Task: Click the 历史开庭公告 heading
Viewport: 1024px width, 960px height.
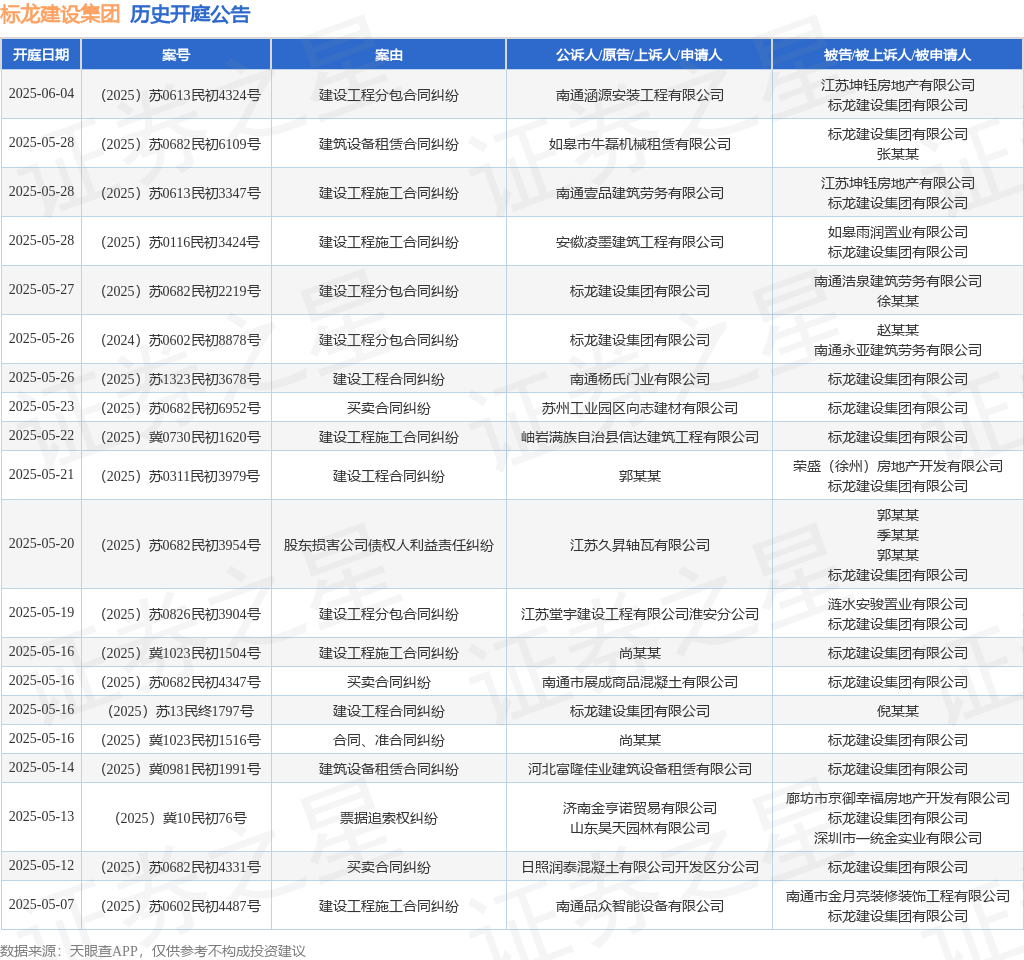Action: [x=189, y=14]
